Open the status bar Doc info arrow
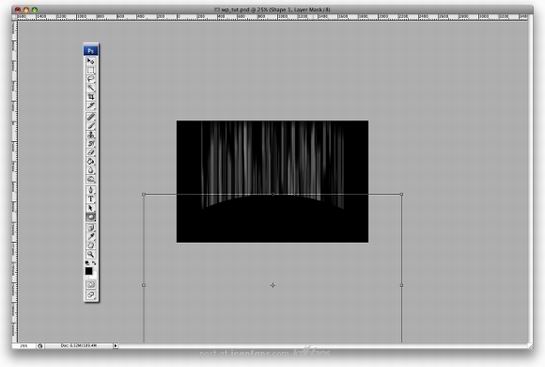The height and width of the screenshot is (367, 545). point(115,346)
